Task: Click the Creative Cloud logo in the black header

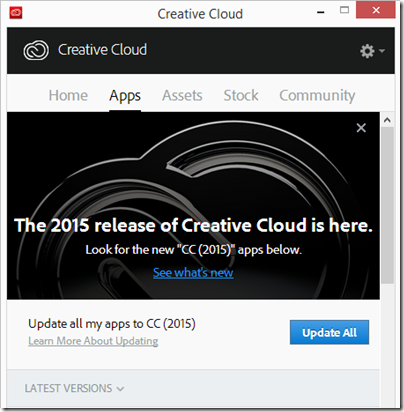Action: tap(36, 50)
